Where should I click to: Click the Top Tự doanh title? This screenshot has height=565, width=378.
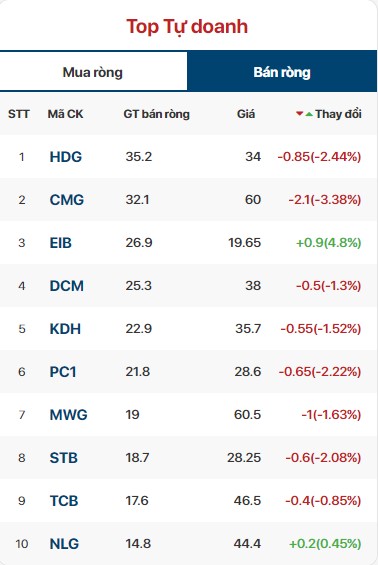[187, 27]
